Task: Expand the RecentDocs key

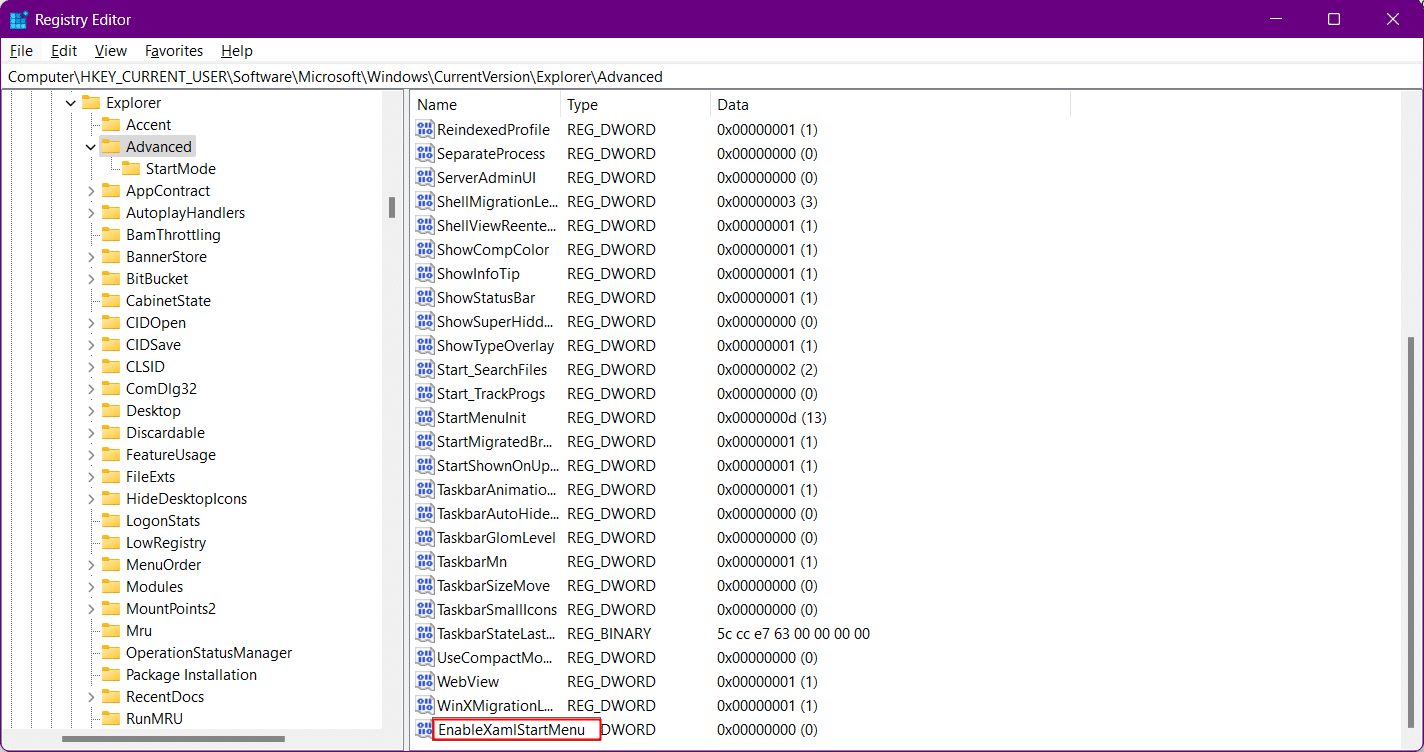Action: [x=91, y=697]
